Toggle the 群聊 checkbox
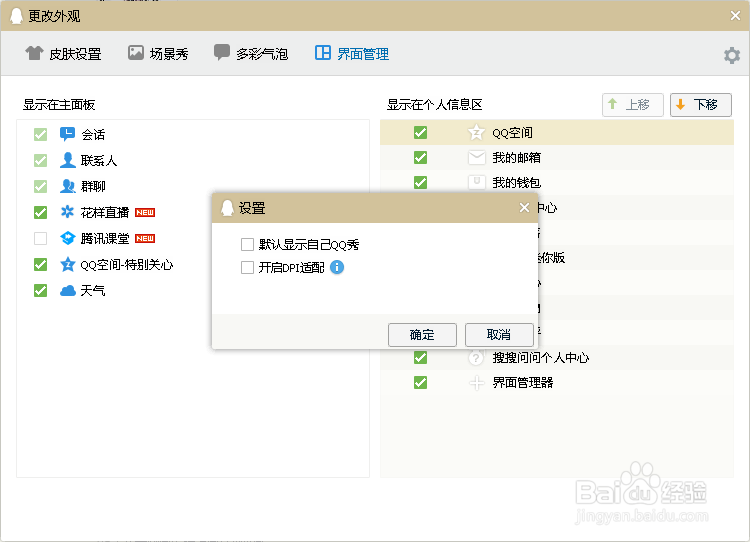 tap(41, 186)
